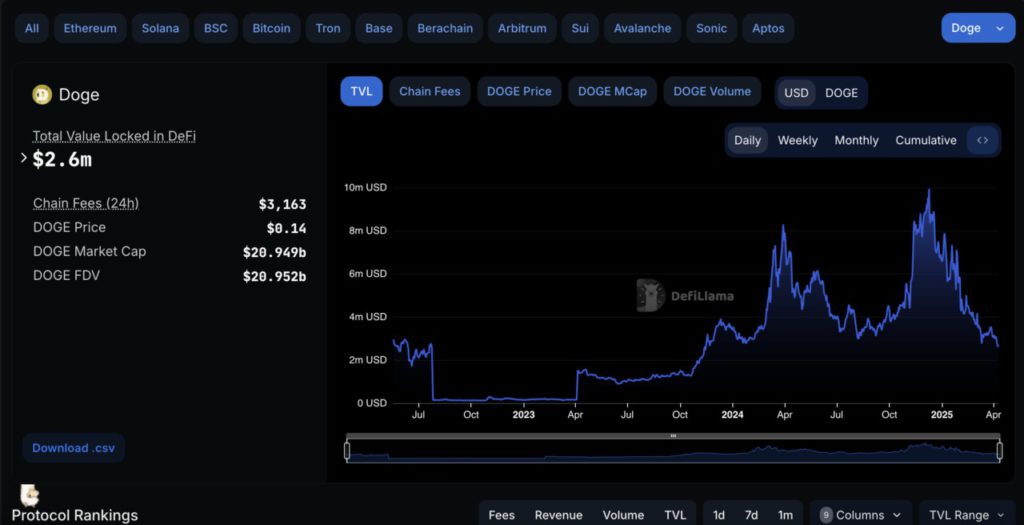Click the $3,163 chain fees value
Image resolution: width=1024 pixels, height=525 pixels.
pos(282,204)
